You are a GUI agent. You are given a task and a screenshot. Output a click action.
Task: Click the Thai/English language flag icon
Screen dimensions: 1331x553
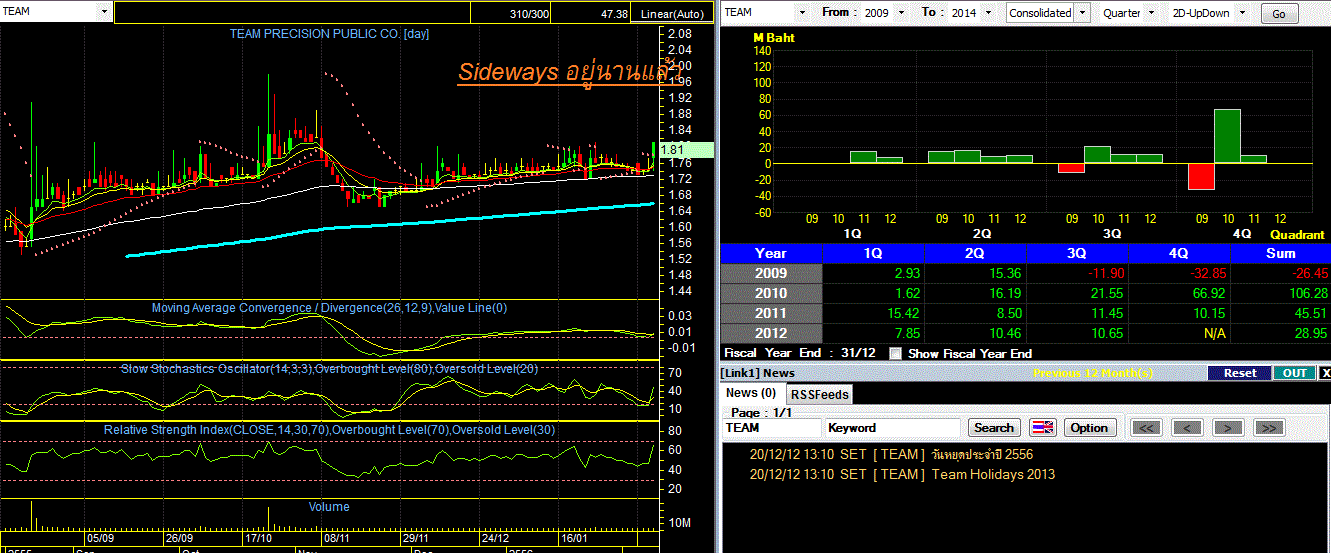coord(1043,428)
